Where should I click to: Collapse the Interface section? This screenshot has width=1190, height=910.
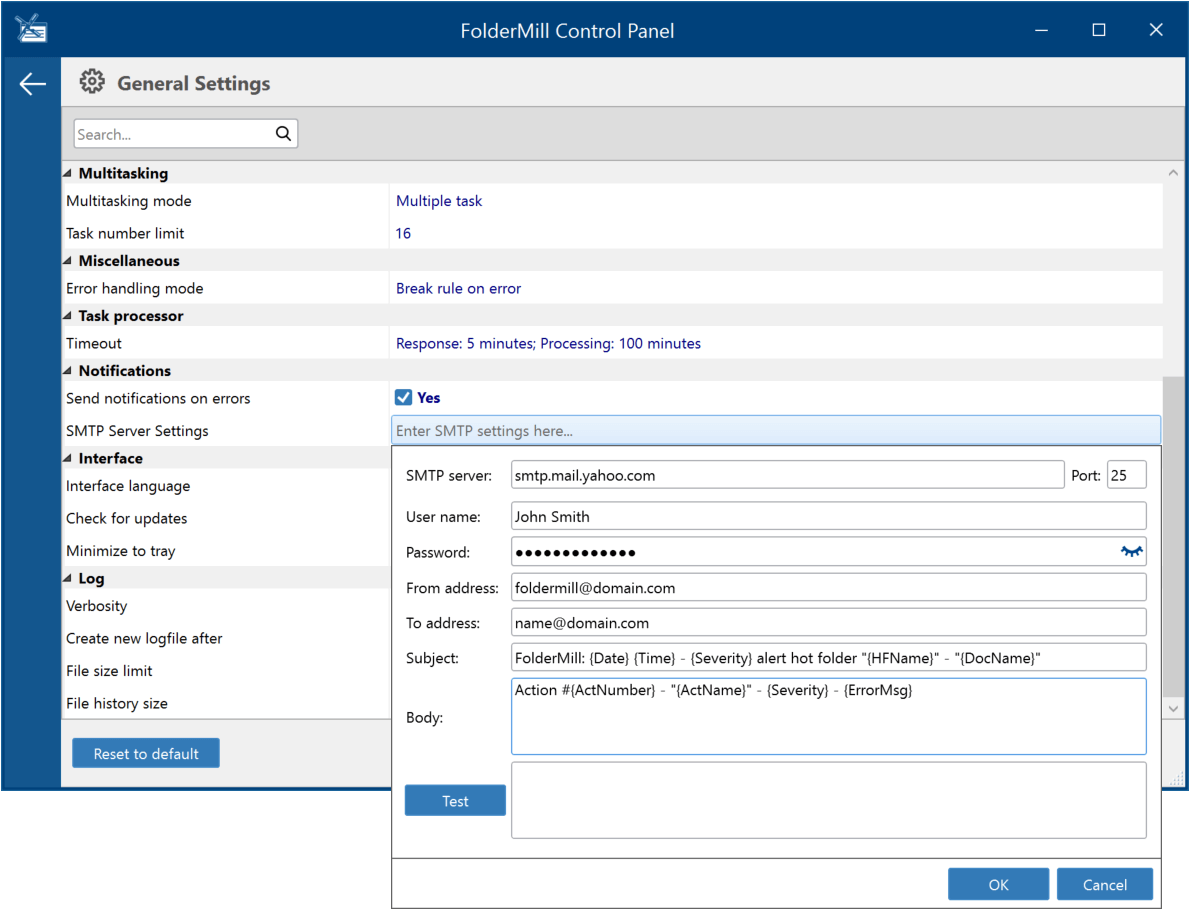coord(68,458)
